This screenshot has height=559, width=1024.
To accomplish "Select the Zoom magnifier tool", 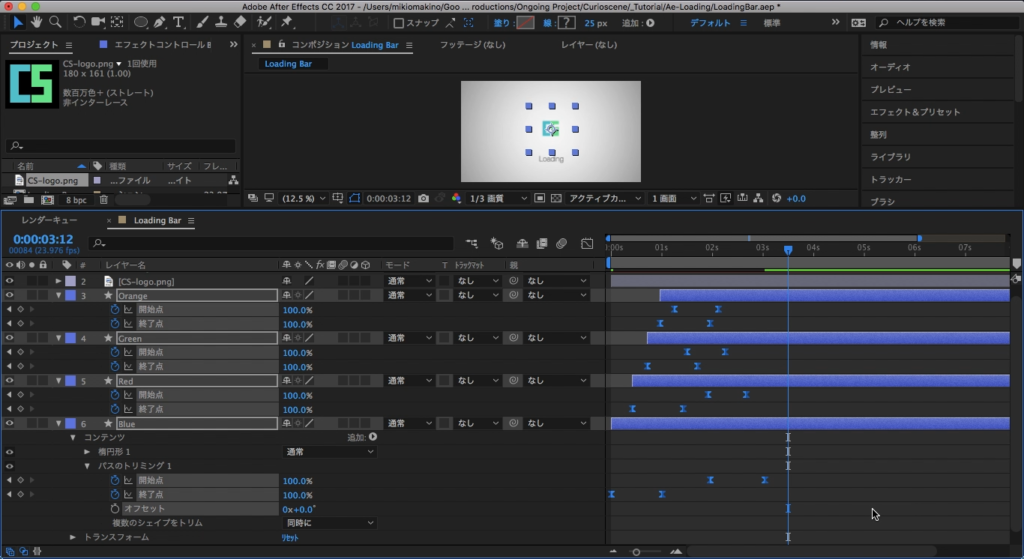I will tap(55, 22).
